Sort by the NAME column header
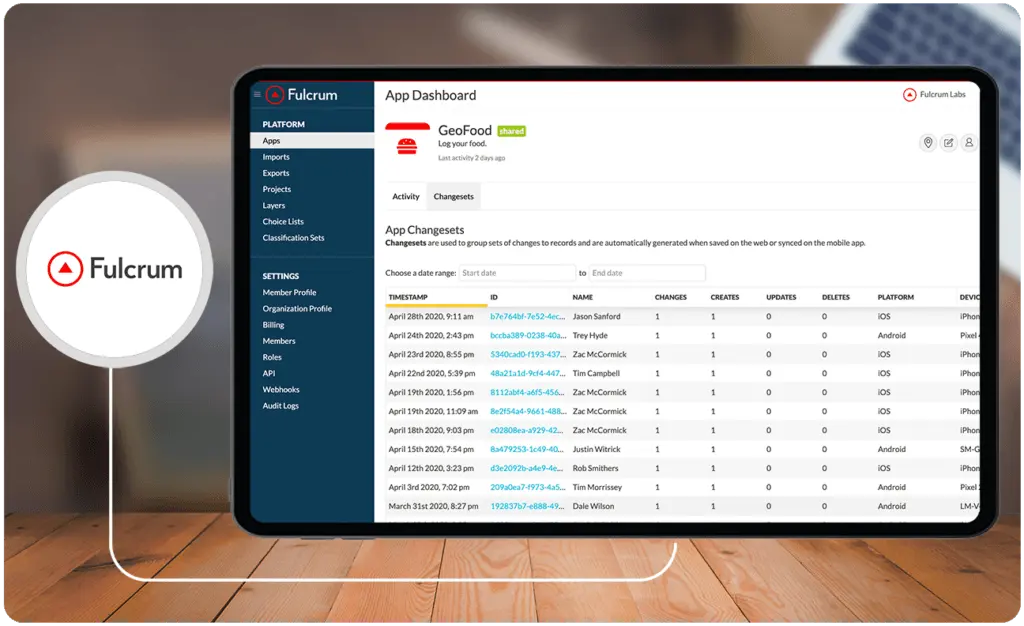This screenshot has width=1024, height=626. [x=583, y=298]
